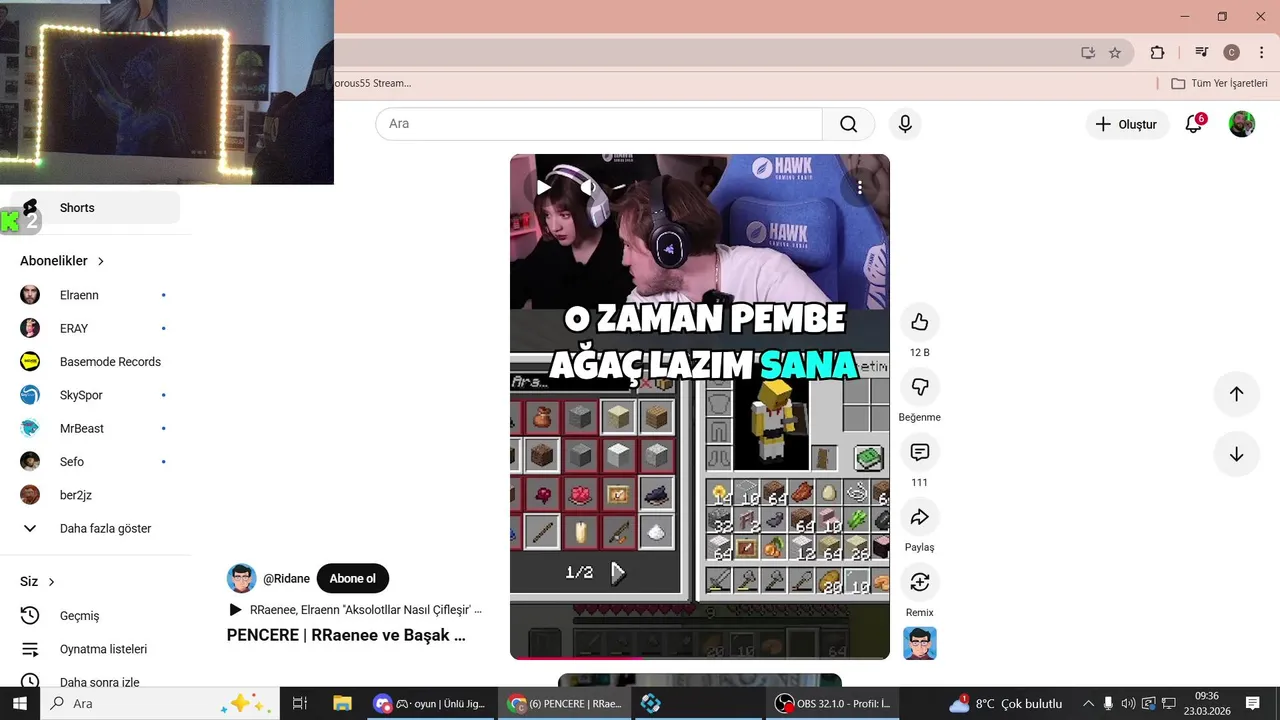Click the install app icon in address bar

click(1088, 53)
